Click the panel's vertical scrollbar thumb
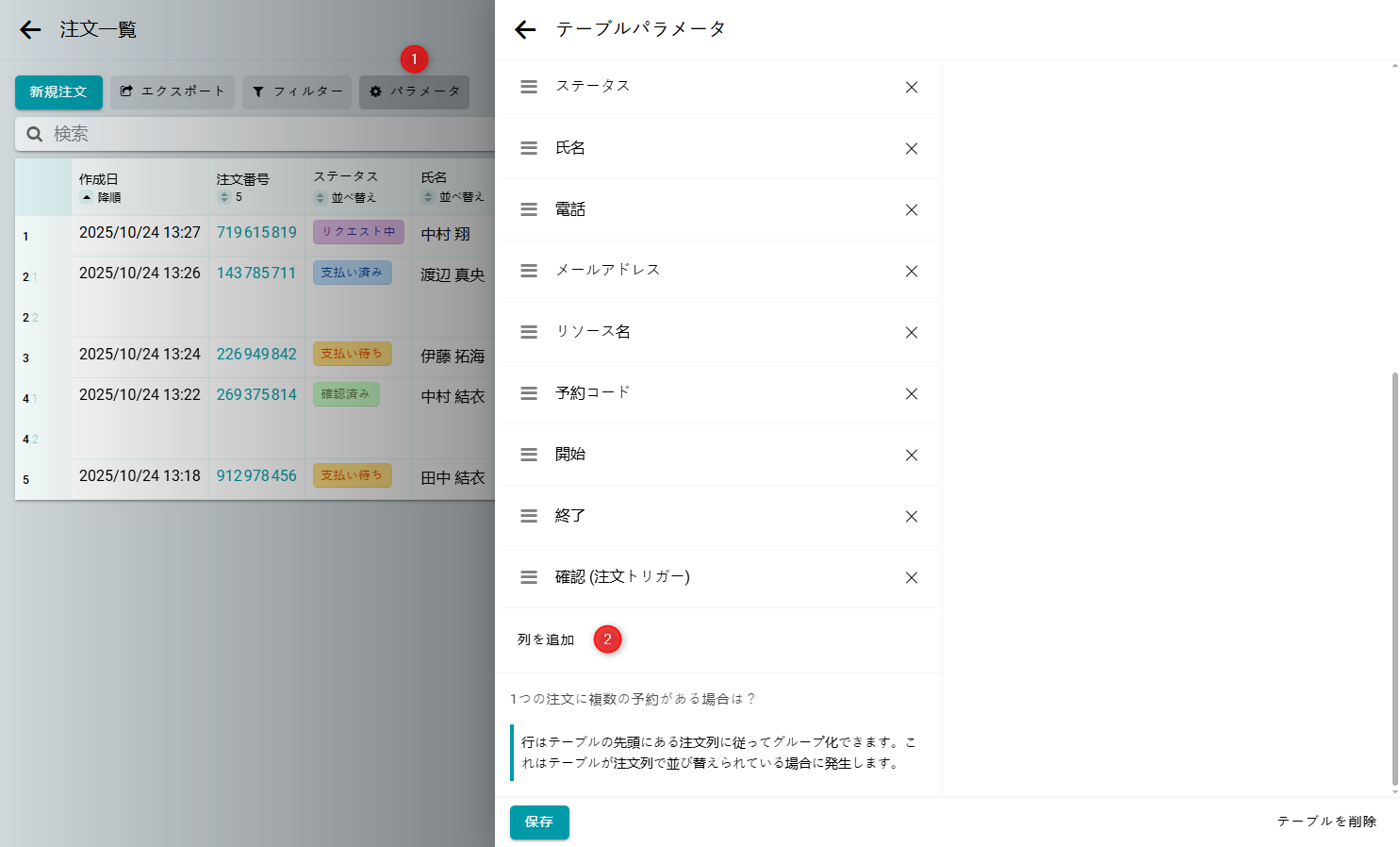 click(1395, 579)
